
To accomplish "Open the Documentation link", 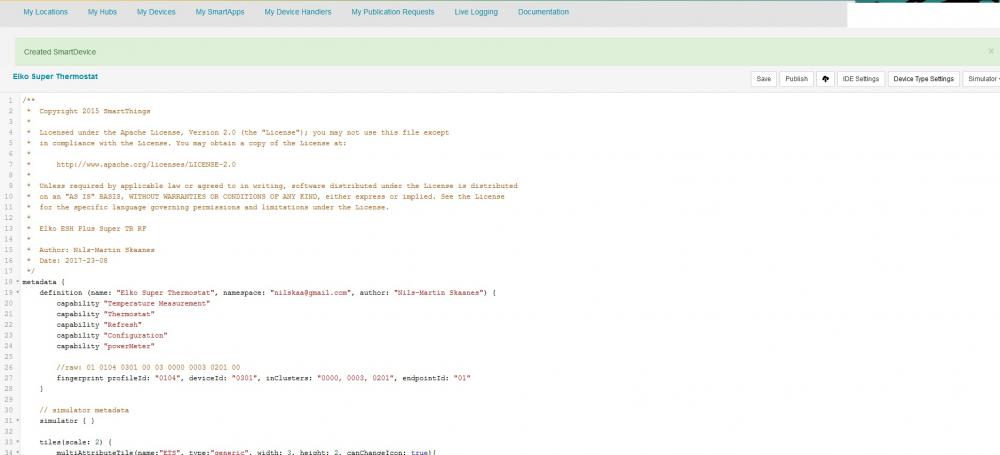I will coord(543,12).
